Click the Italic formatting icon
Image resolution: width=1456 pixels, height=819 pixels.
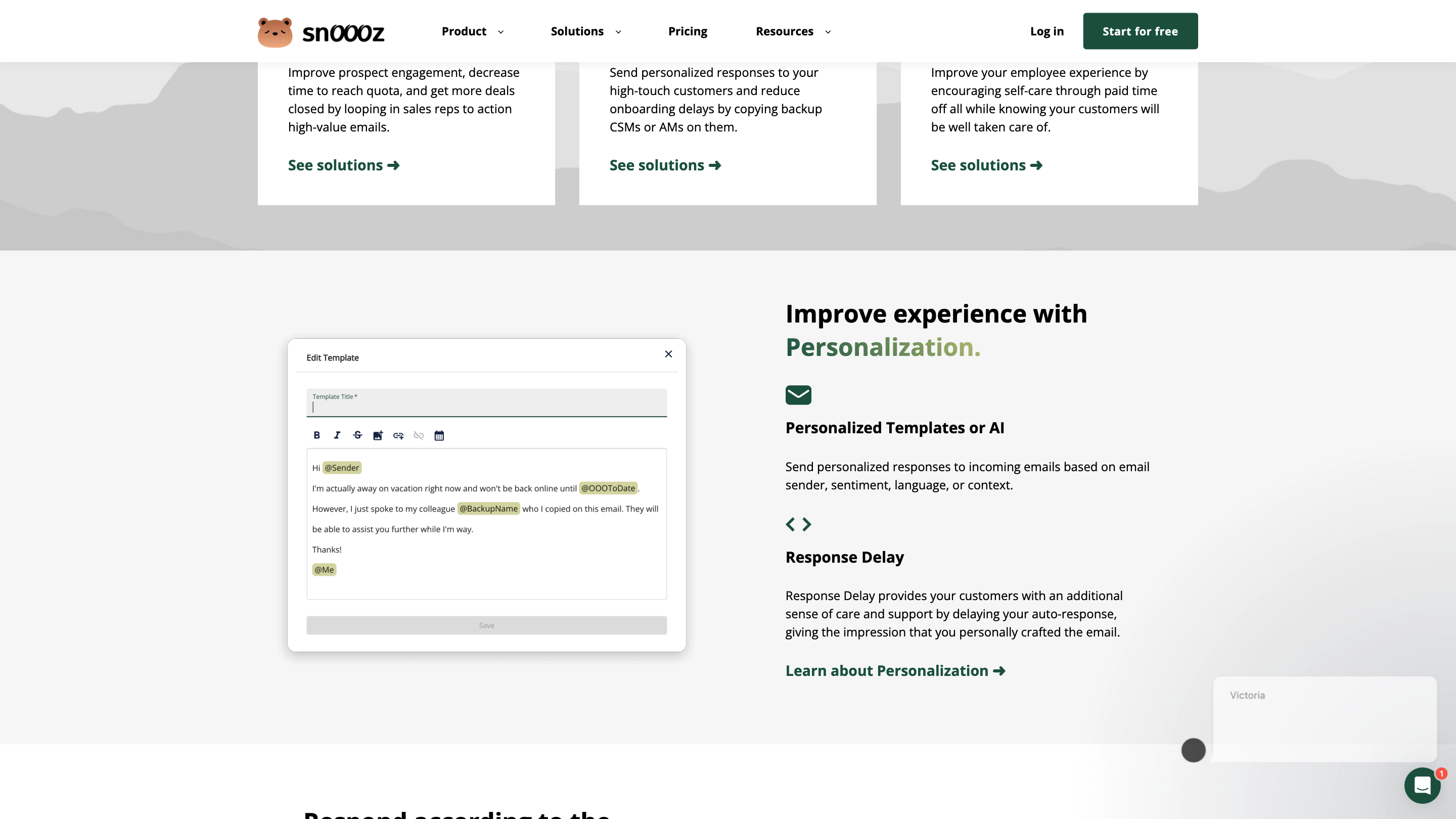[337, 435]
